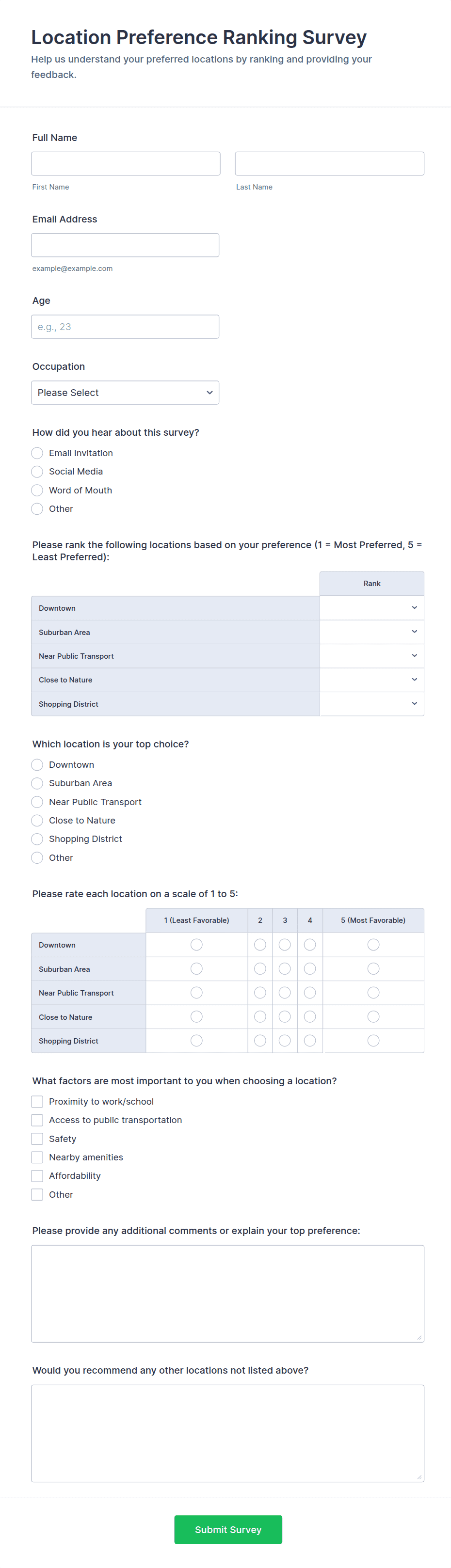
Task: Click the additional comments text area
Action: click(227, 1294)
